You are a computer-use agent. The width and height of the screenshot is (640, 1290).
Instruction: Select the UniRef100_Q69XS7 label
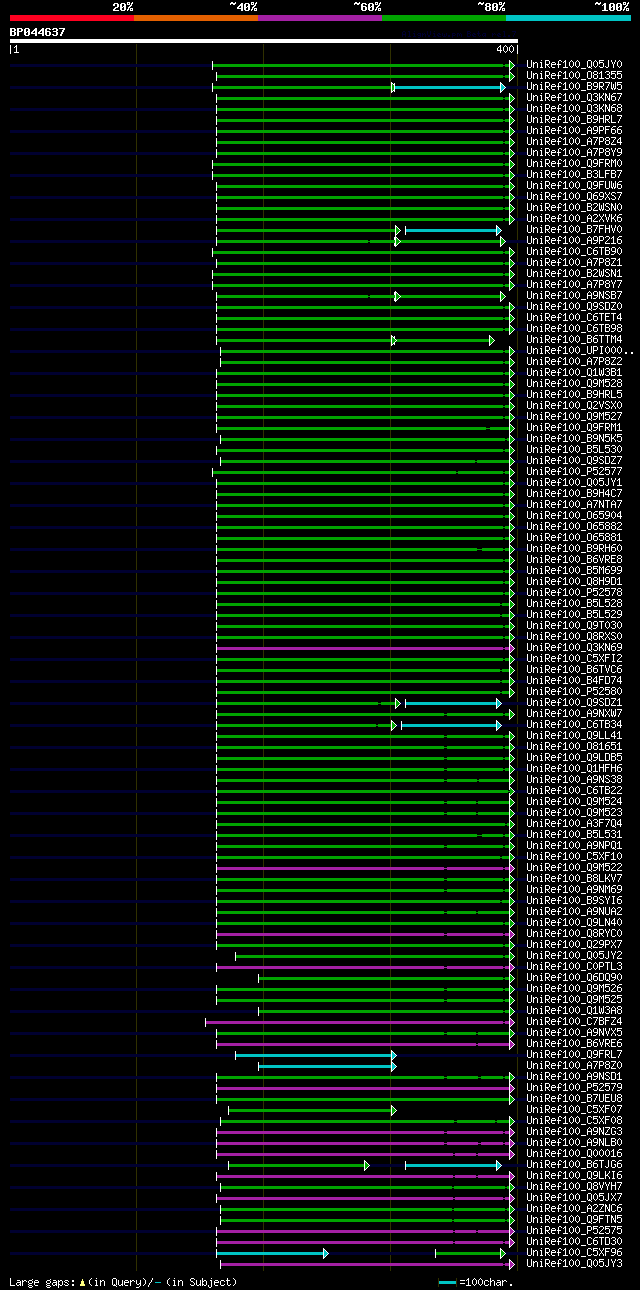[x=574, y=196]
